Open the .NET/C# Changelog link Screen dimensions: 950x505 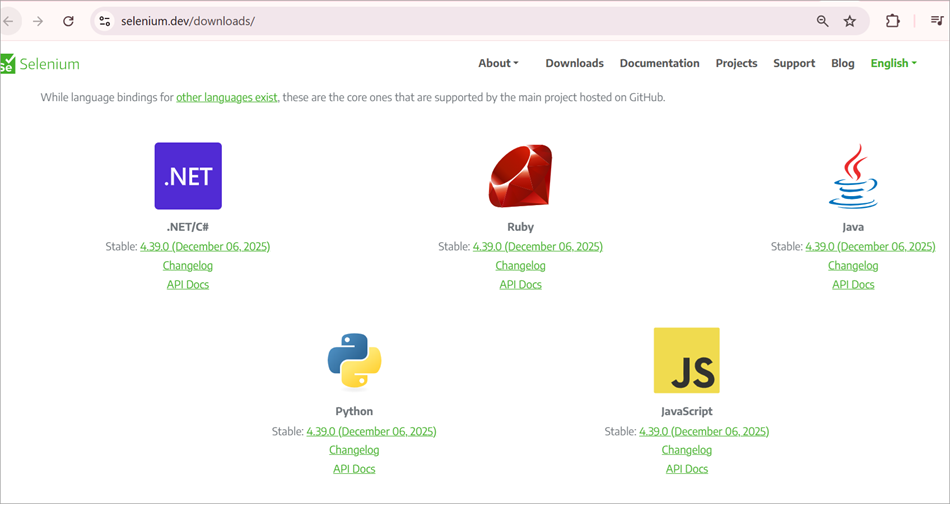[188, 265]
